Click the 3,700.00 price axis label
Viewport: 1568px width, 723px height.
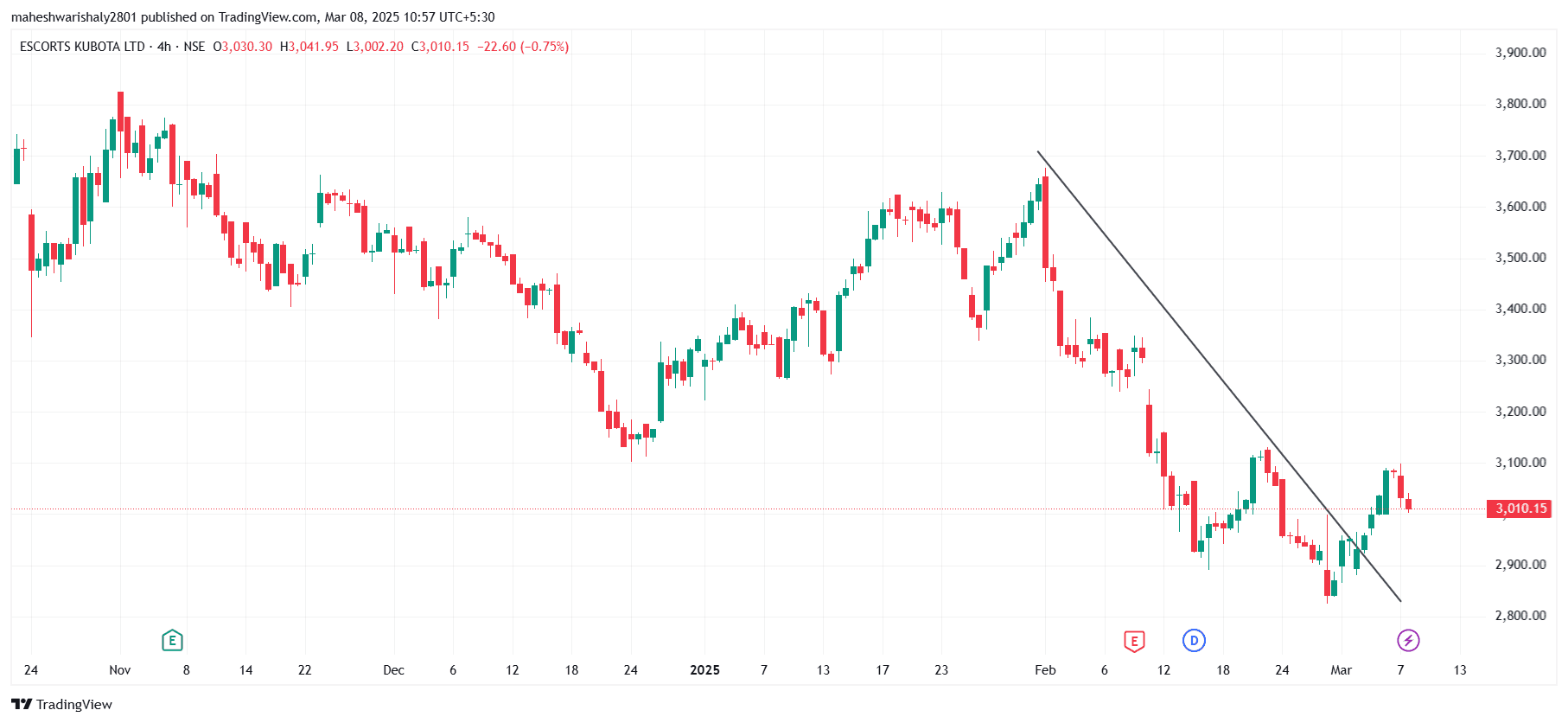point(1520,156)
